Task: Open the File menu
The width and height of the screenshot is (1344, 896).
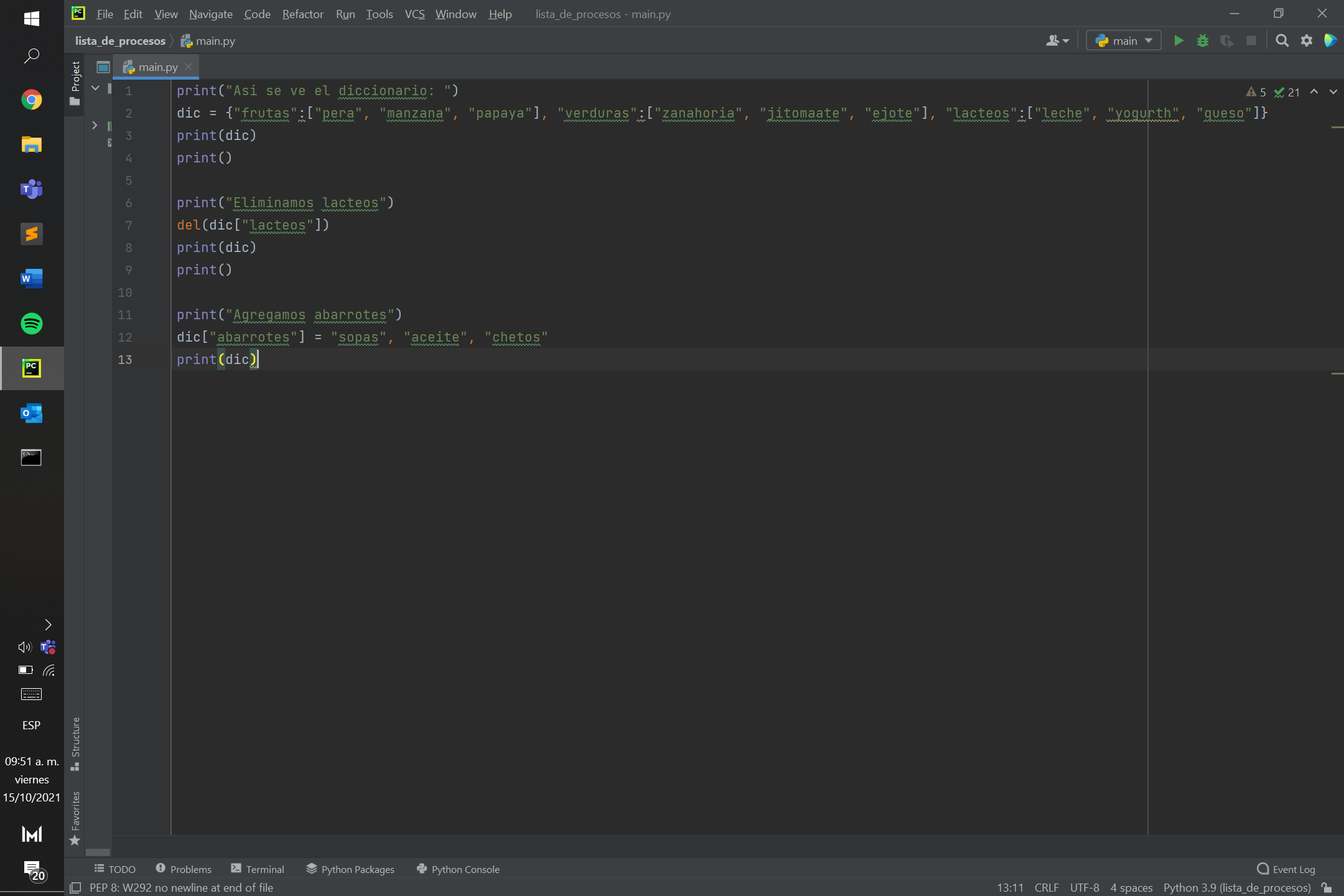Action: tap(105, 14)
